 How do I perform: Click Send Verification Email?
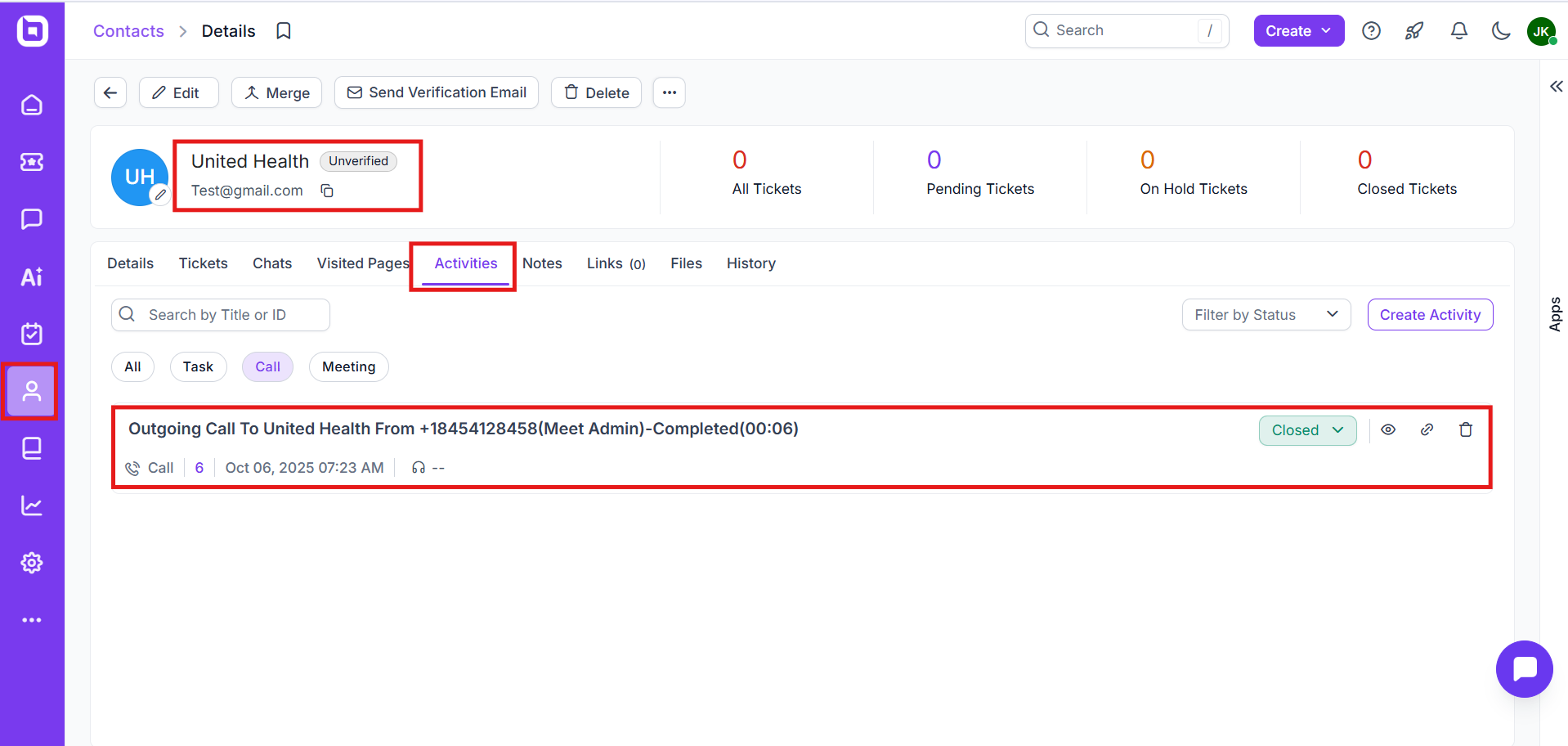[x=437, y=92]
